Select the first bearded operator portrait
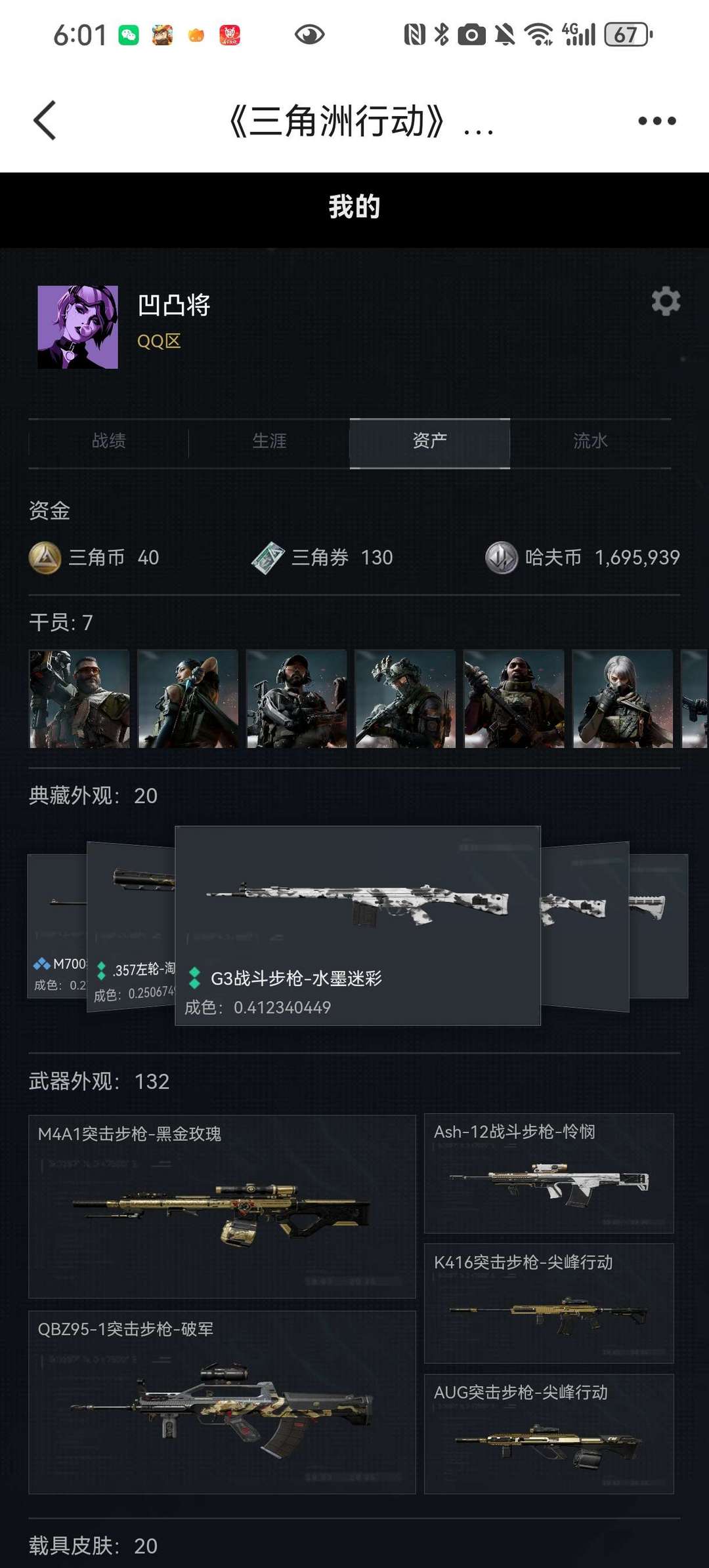 click(x=79, y=699)
